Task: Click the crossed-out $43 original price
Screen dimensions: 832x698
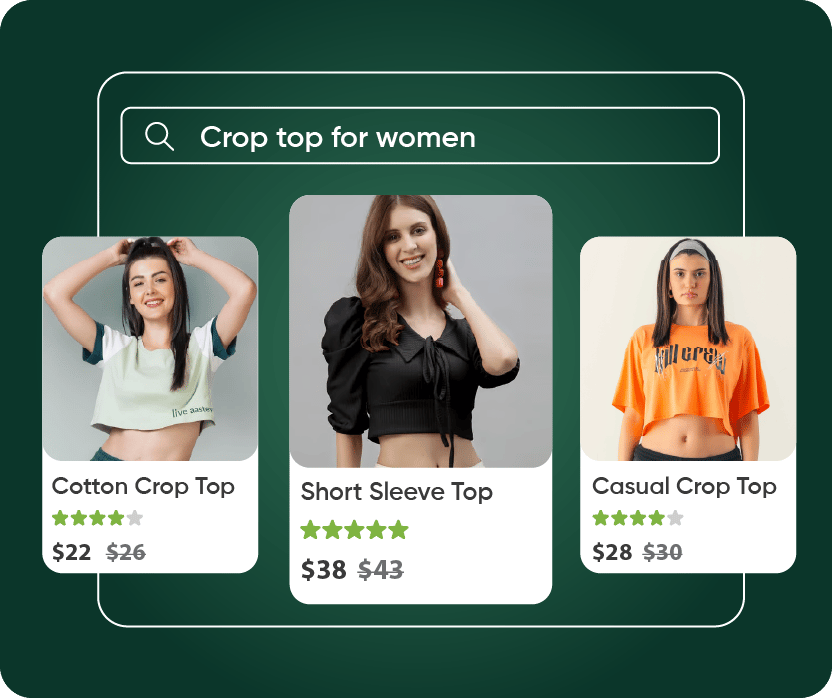Action: click(x=381, y=570)
